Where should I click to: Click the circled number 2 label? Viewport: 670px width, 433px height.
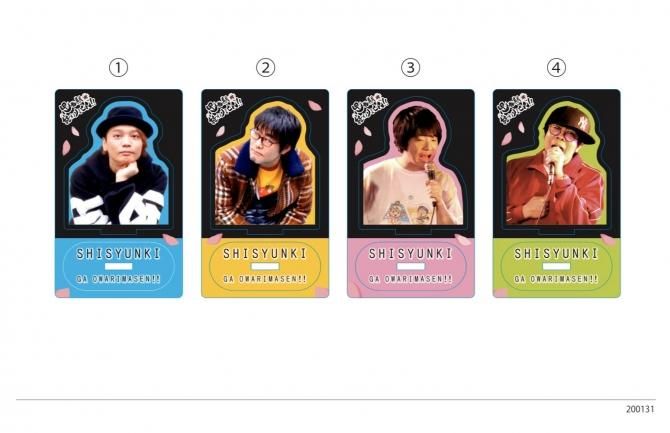pos(265,68)
